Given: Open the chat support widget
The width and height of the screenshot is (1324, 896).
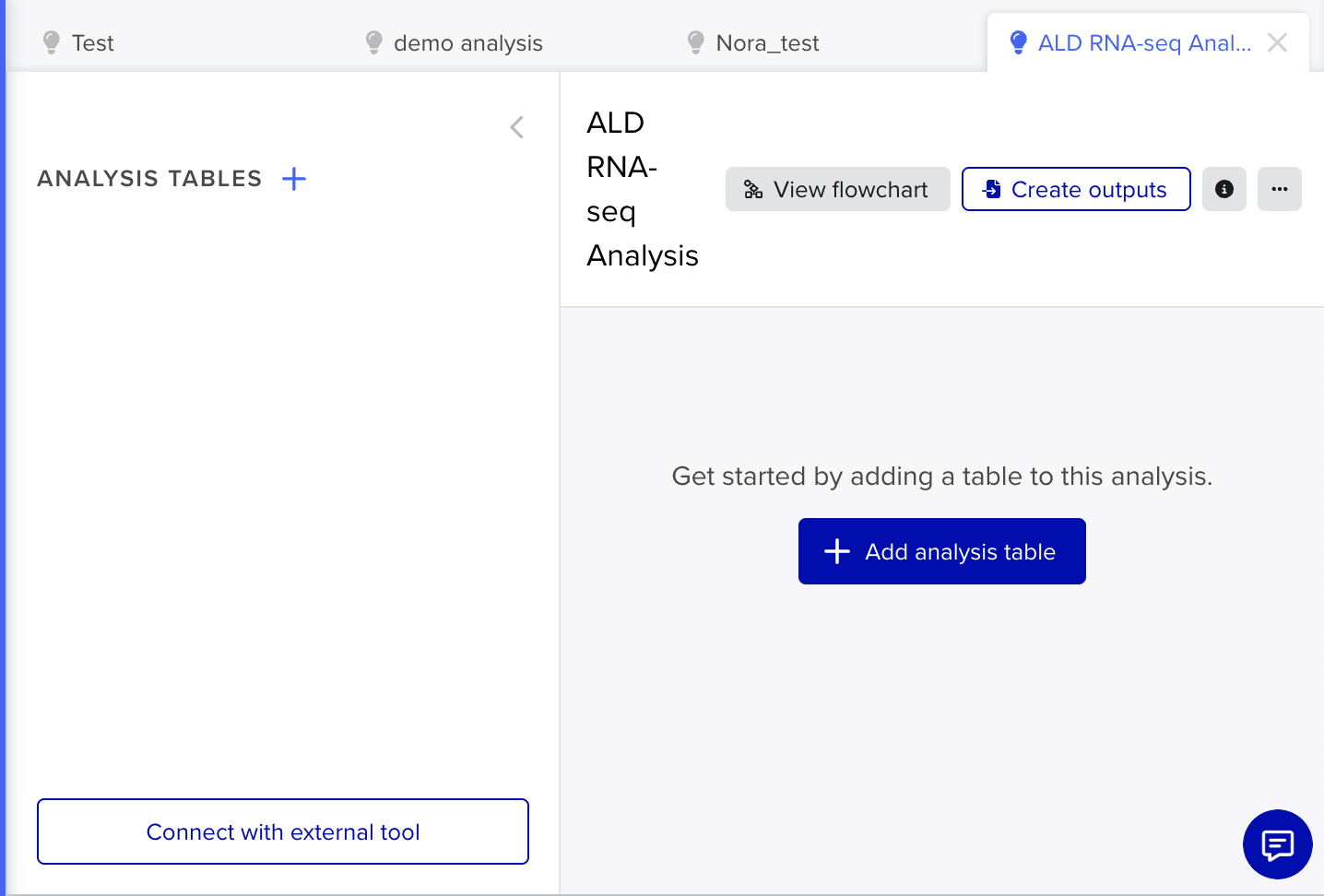Looking at the screenshot, I should tap(1277, 844).
